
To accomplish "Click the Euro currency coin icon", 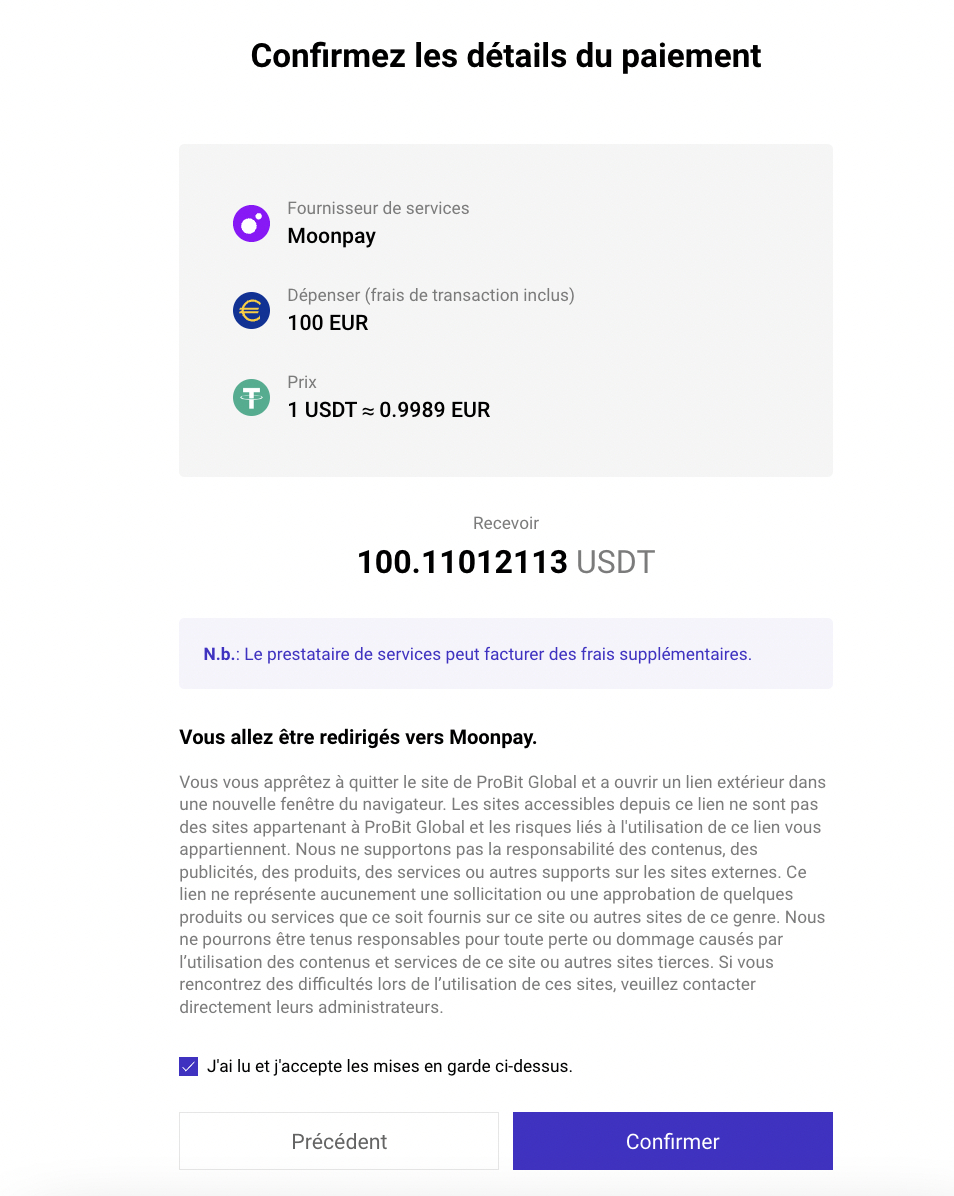I will pos(251,310).
